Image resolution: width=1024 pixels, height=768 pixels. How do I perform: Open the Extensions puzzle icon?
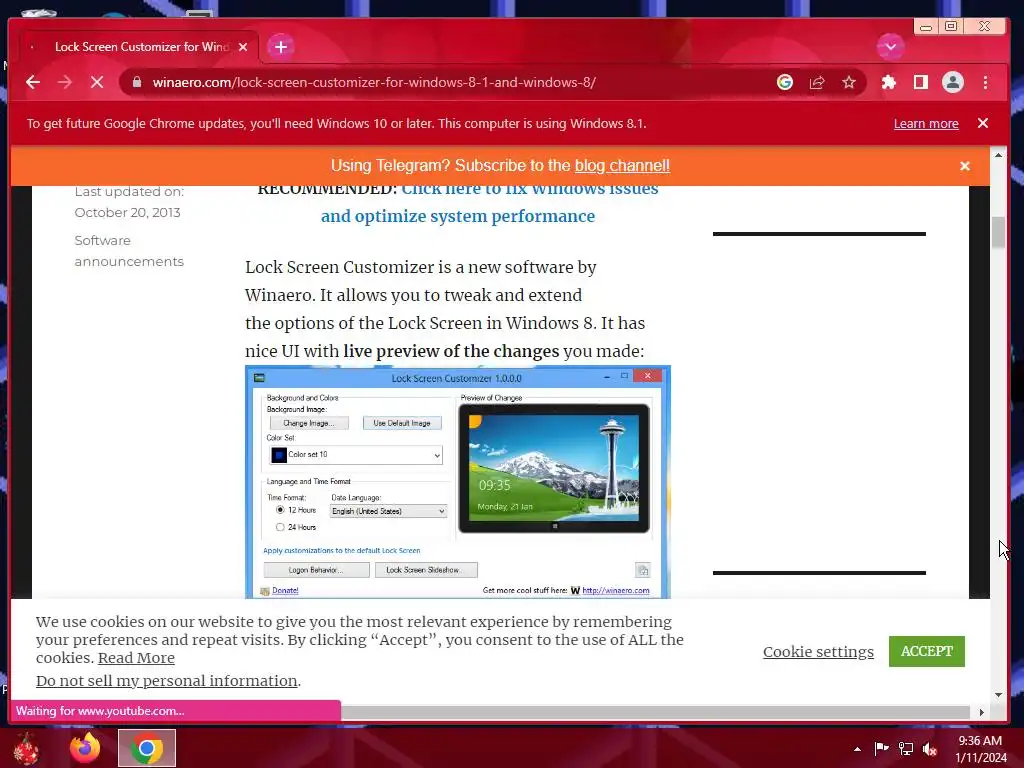click(889, 82)
